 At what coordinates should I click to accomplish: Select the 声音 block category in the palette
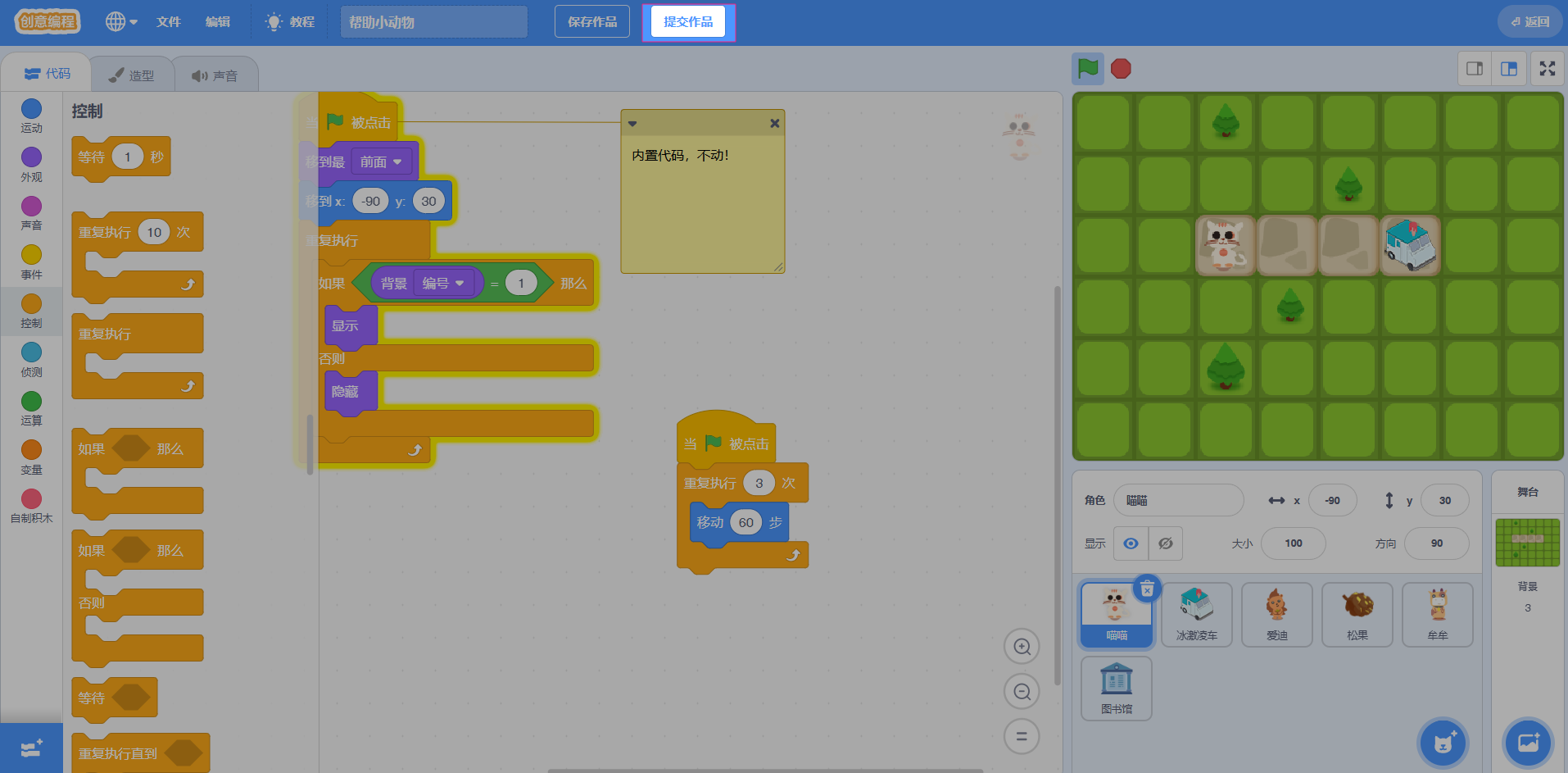pyautogui.click(x=31, y=214)
